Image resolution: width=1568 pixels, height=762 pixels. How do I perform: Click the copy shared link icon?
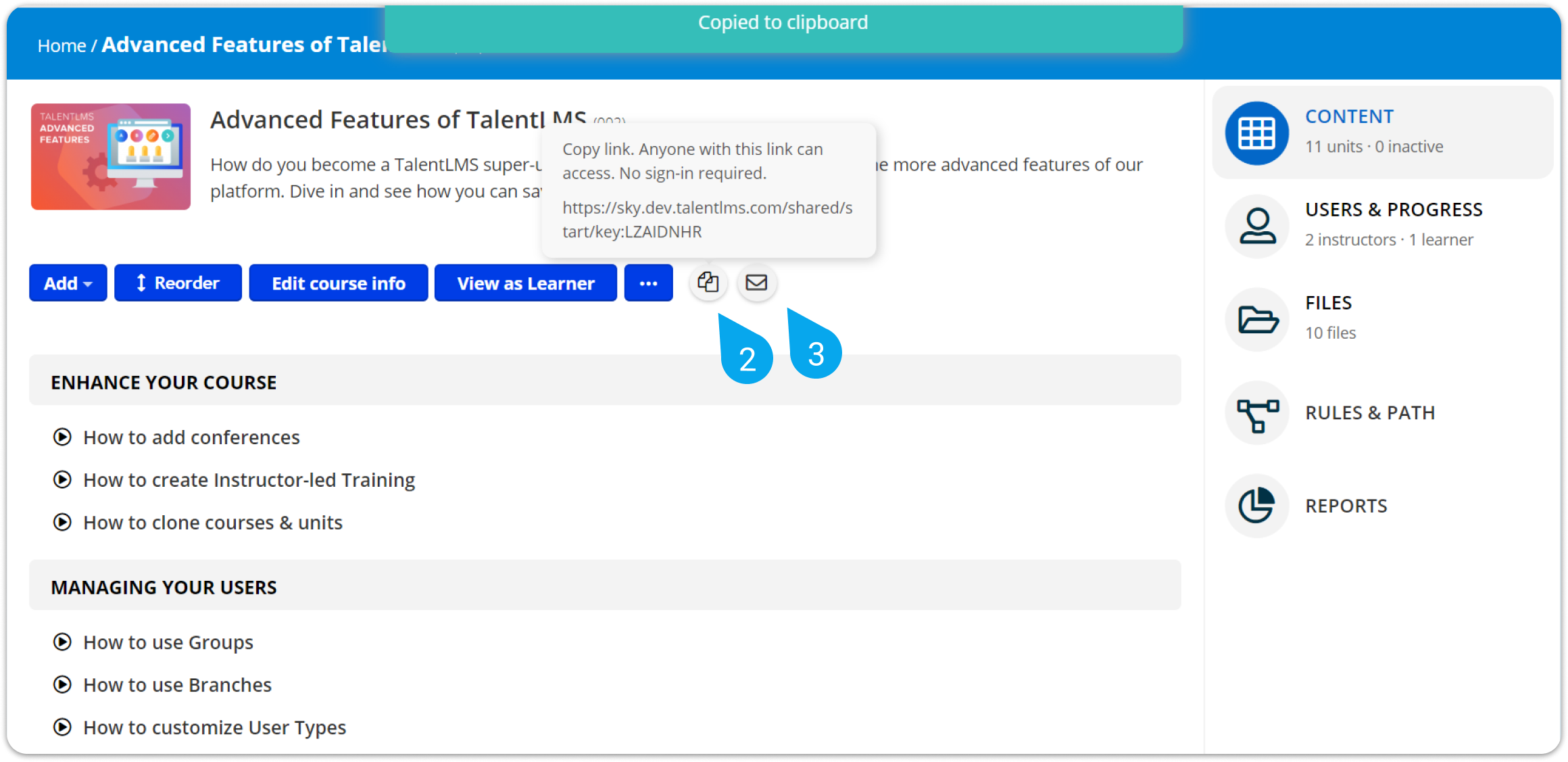[x=708, y=283]
